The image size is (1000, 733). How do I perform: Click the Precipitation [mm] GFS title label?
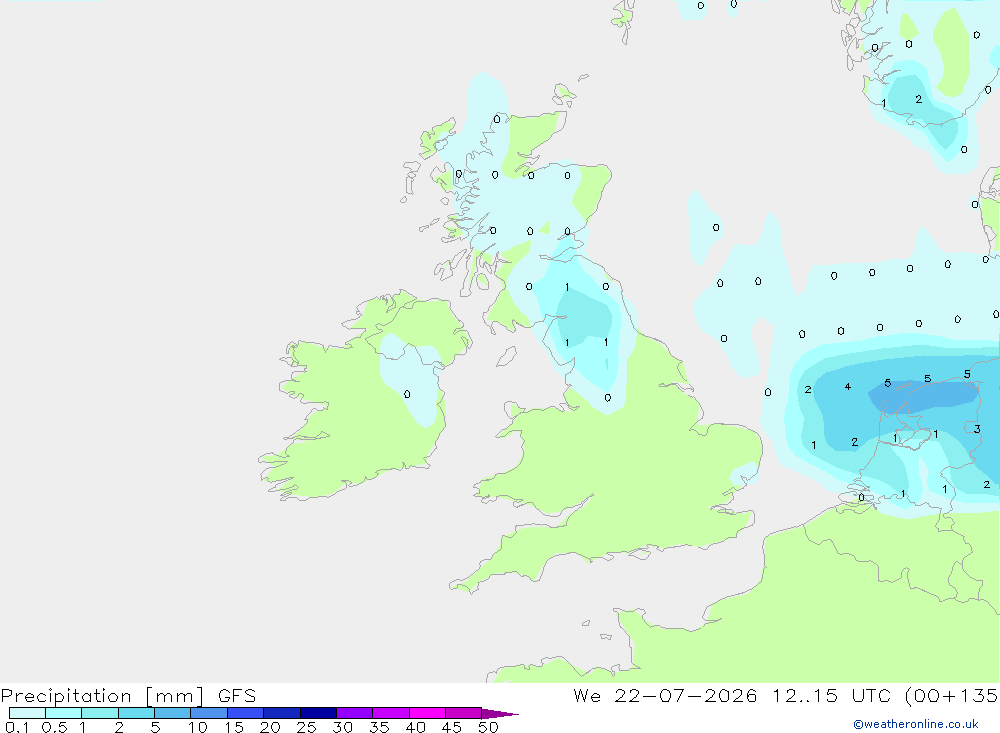[x=128, y=696]
